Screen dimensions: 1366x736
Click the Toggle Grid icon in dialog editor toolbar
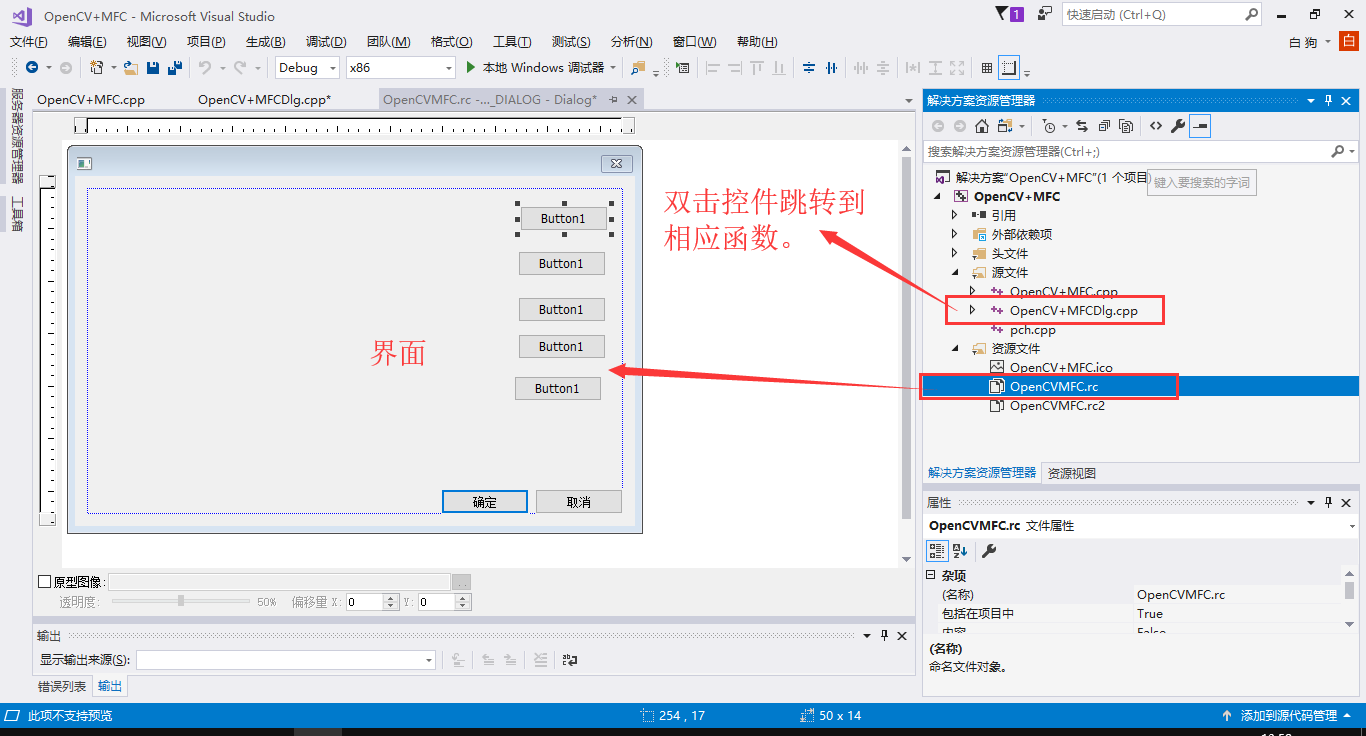tap(987, 67)
